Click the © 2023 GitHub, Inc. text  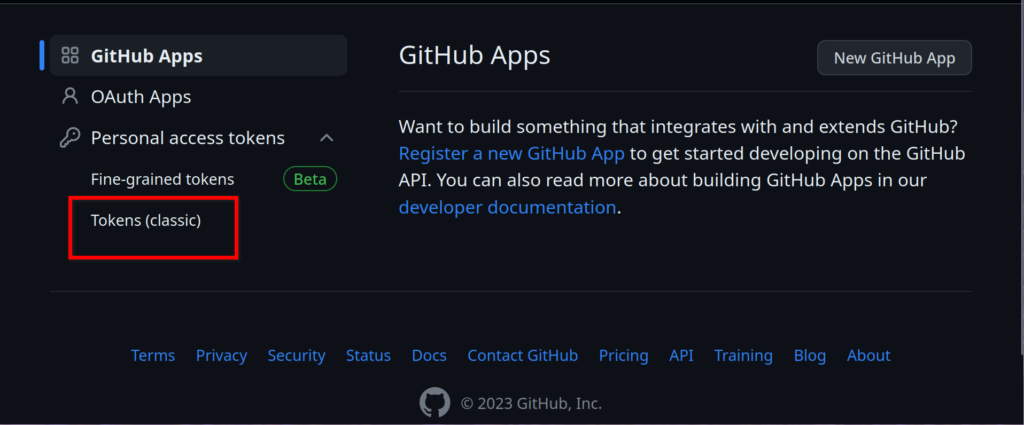coord(531,403)
